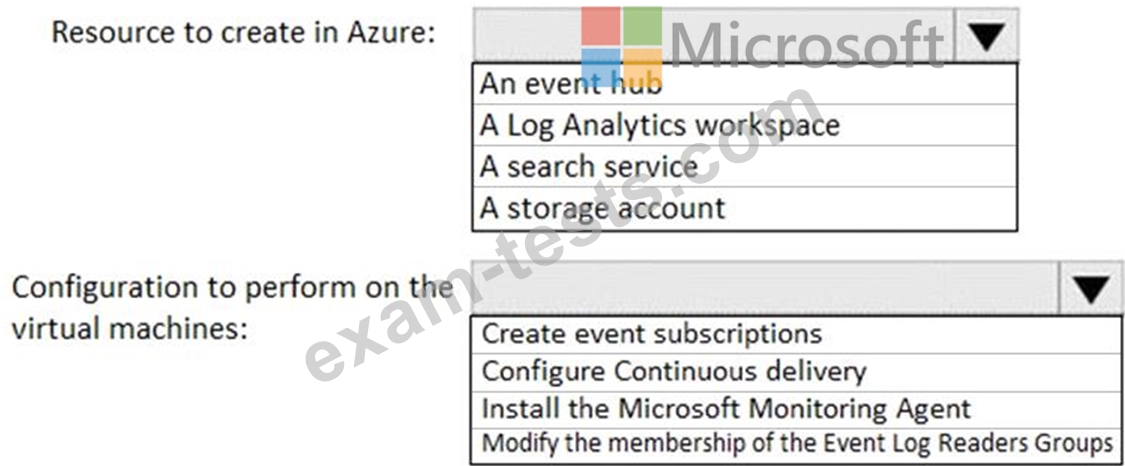The height and width of the screenshot is (466, 1125).
Task: Select An event hub option
Action: click(x=744, y=84)
